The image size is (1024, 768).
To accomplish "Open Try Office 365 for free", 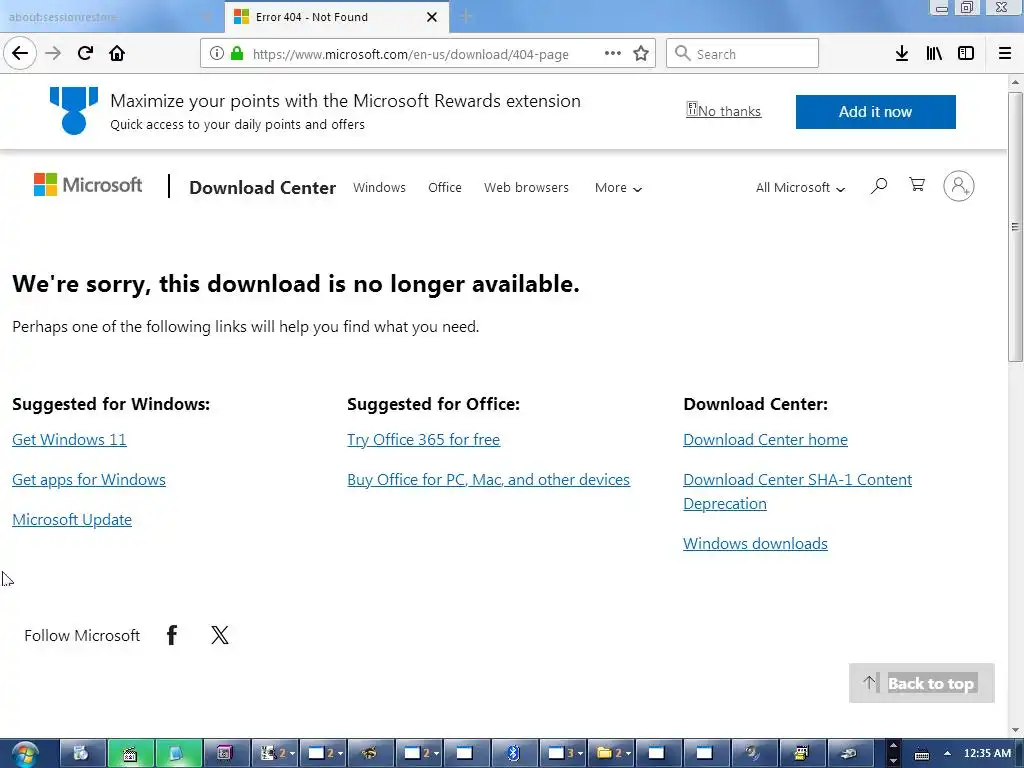I will (x=423, y=440).
